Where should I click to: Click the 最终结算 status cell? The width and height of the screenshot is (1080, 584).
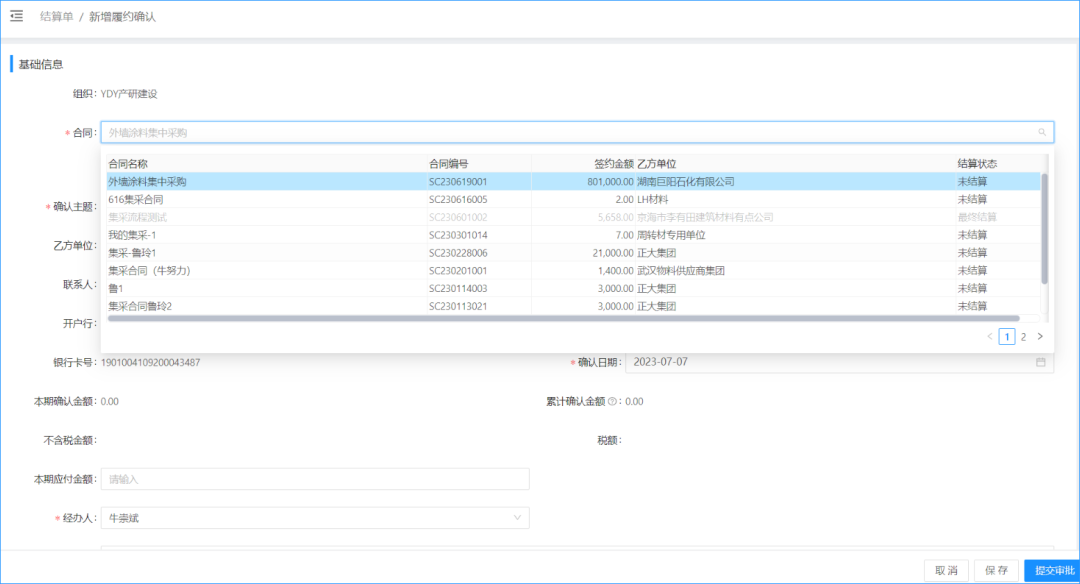977,218
